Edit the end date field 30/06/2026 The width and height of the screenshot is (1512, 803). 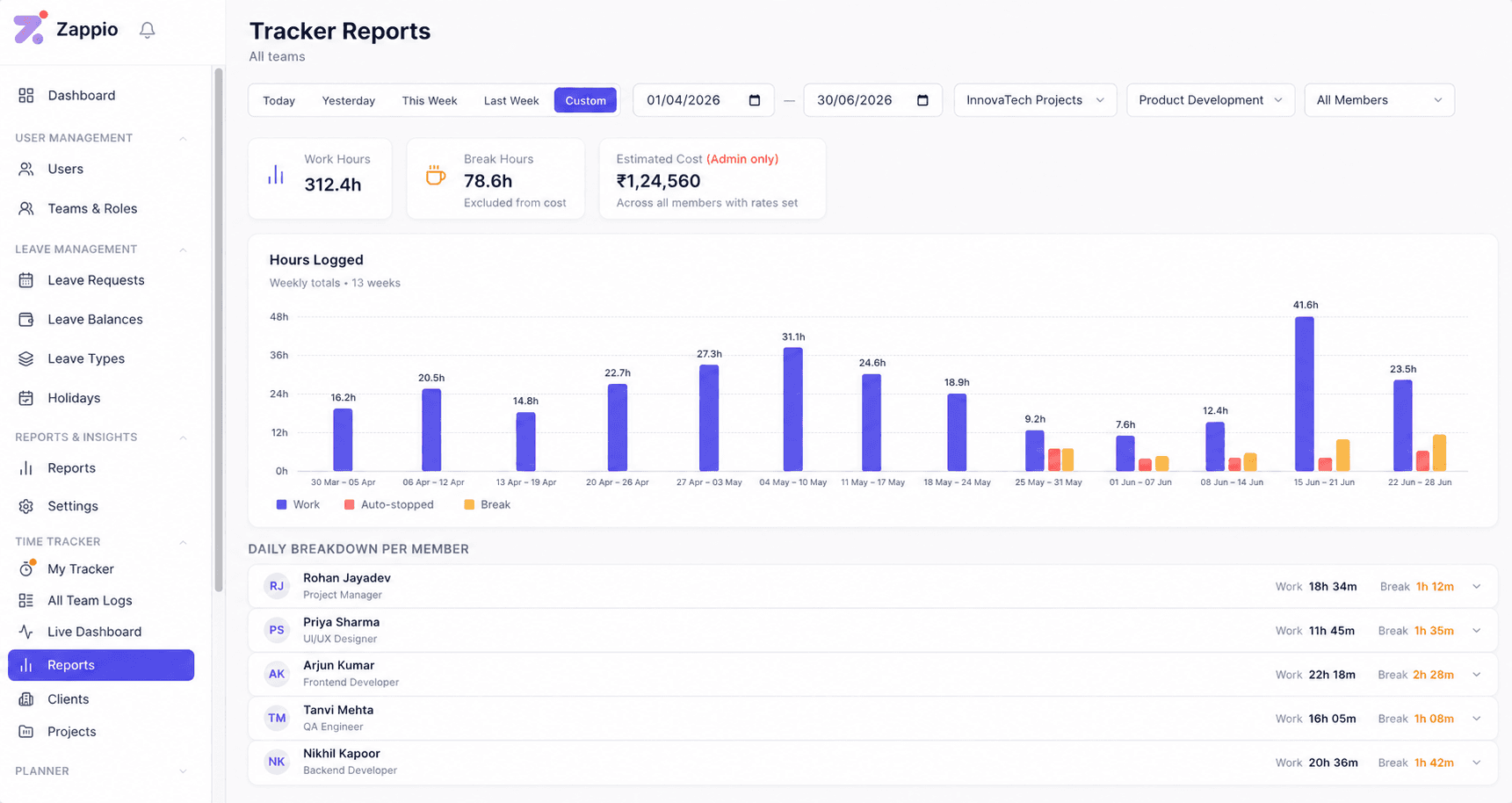click(x=872, y=100)
